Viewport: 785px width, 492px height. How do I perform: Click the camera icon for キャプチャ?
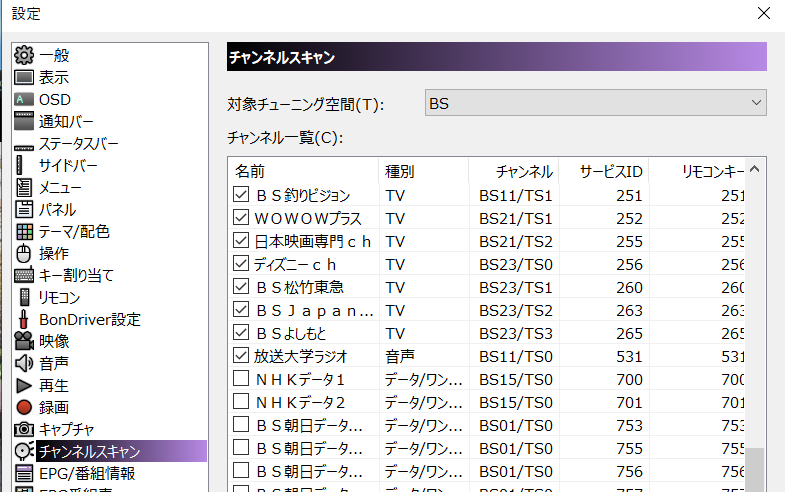click(24, 429)
